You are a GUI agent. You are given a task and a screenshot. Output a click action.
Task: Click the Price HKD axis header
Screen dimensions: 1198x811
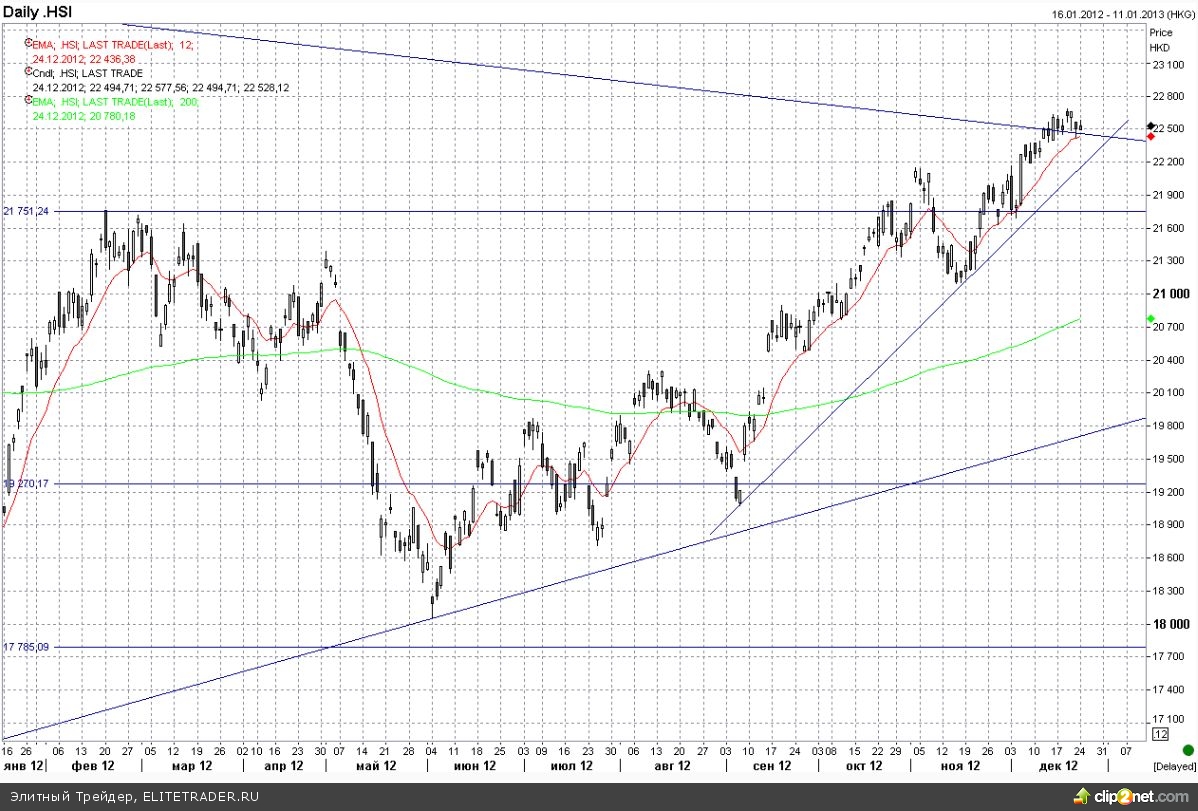tap(1160, 40)
